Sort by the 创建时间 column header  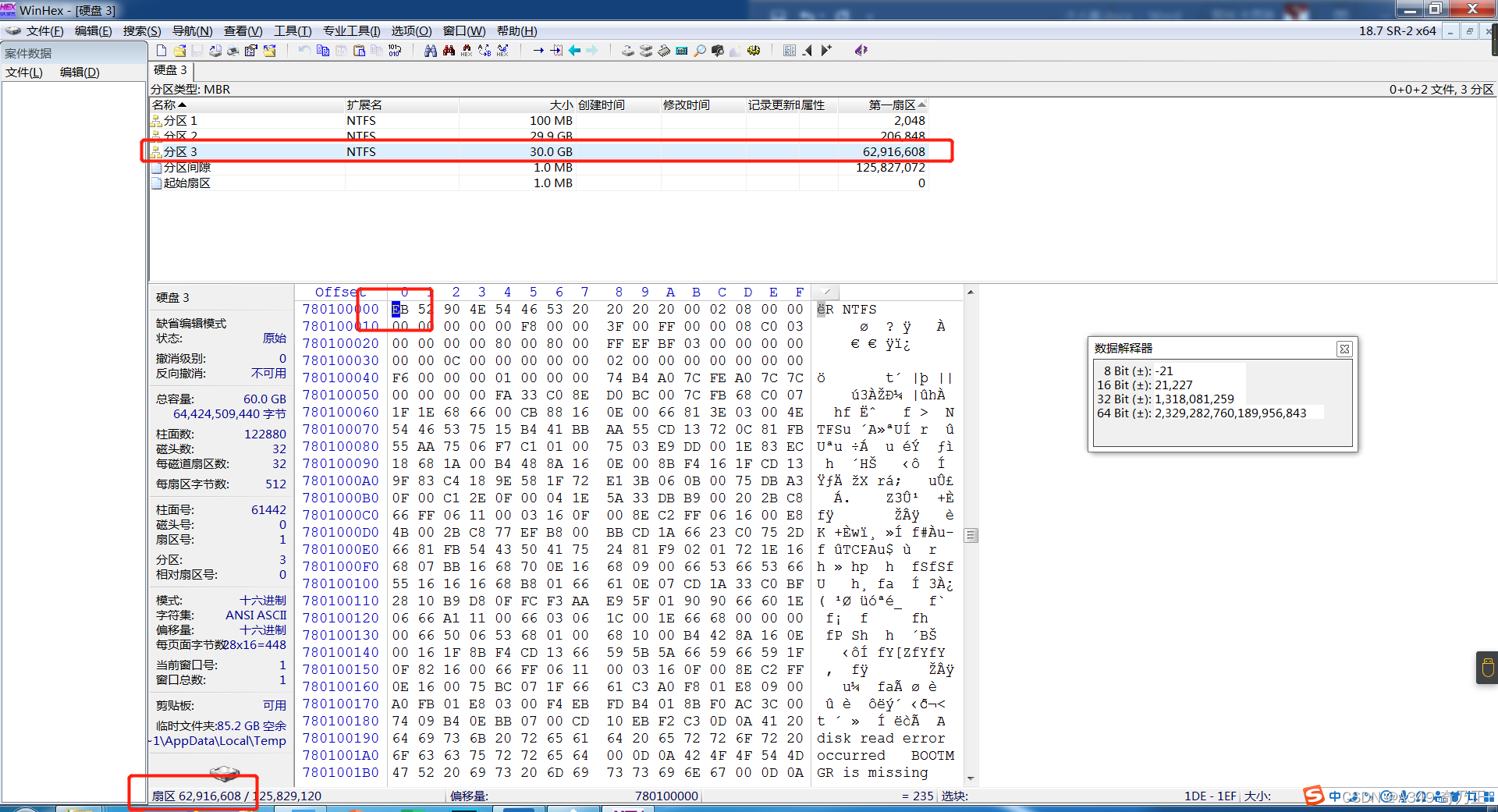click(x=617, y=105)
